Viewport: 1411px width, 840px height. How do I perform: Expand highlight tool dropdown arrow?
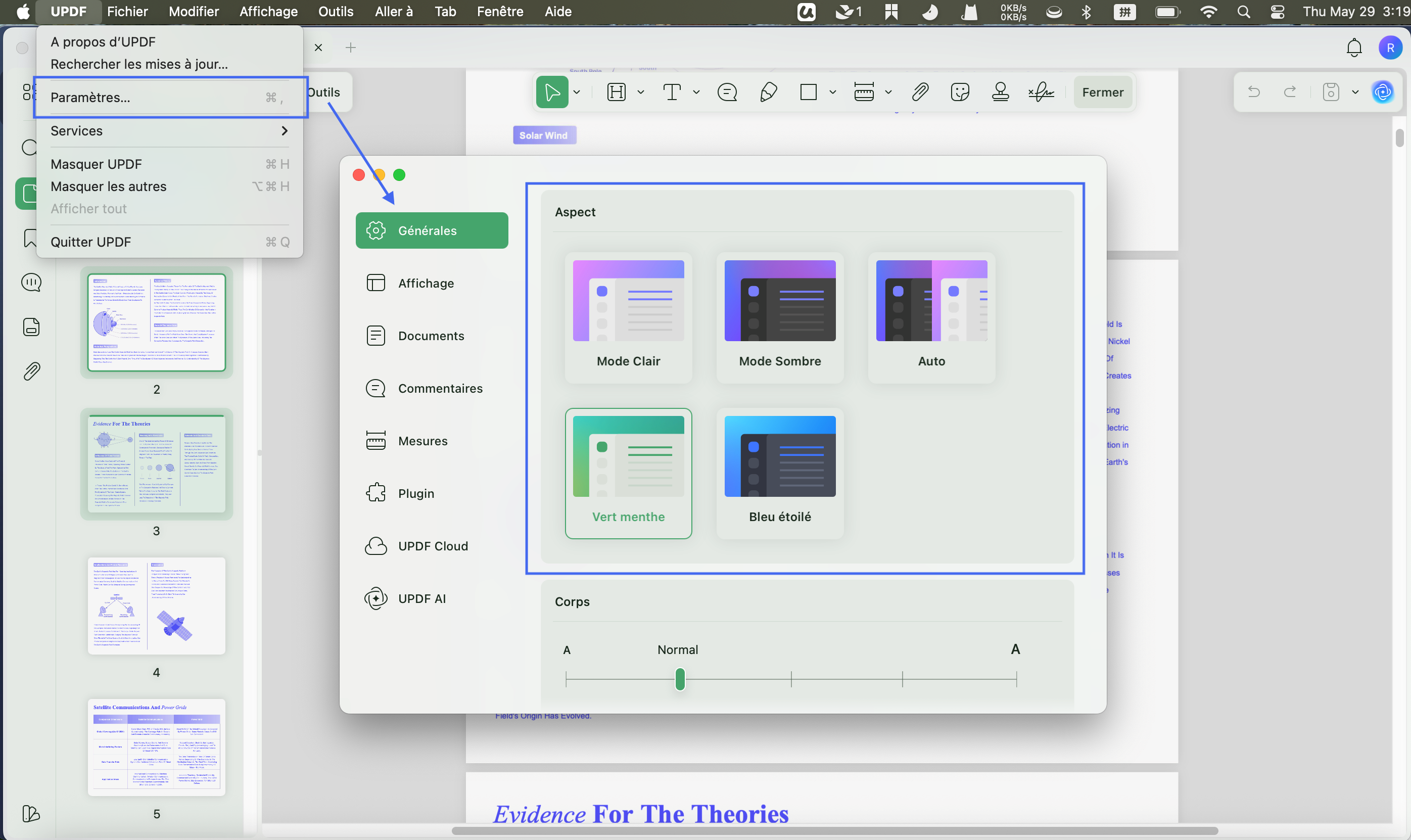[x=641, y=92]
